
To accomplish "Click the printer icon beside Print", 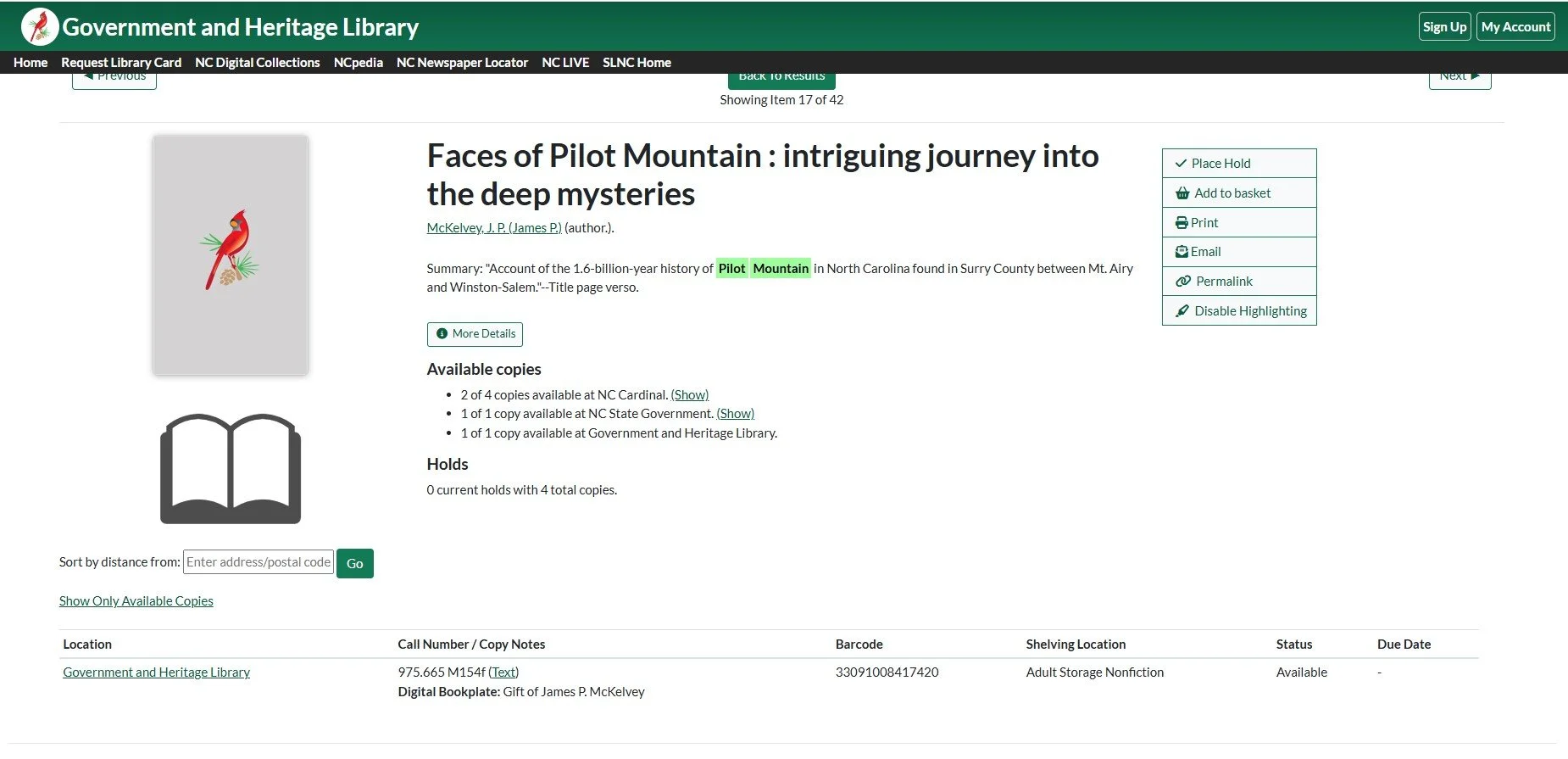I will click(1182, 223).
